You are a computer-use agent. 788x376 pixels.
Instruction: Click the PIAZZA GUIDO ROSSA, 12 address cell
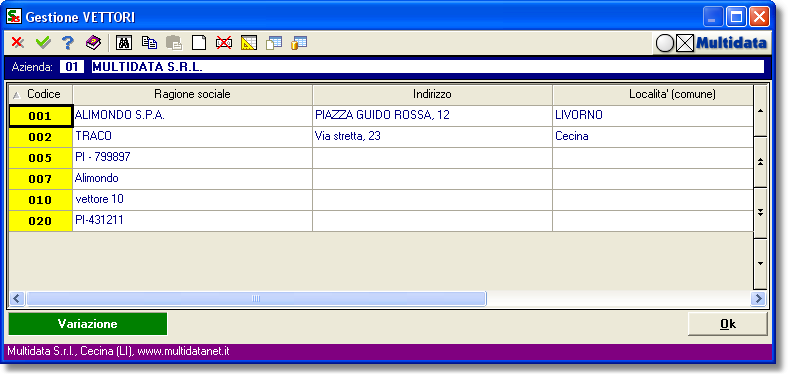(x=432, y=116)
